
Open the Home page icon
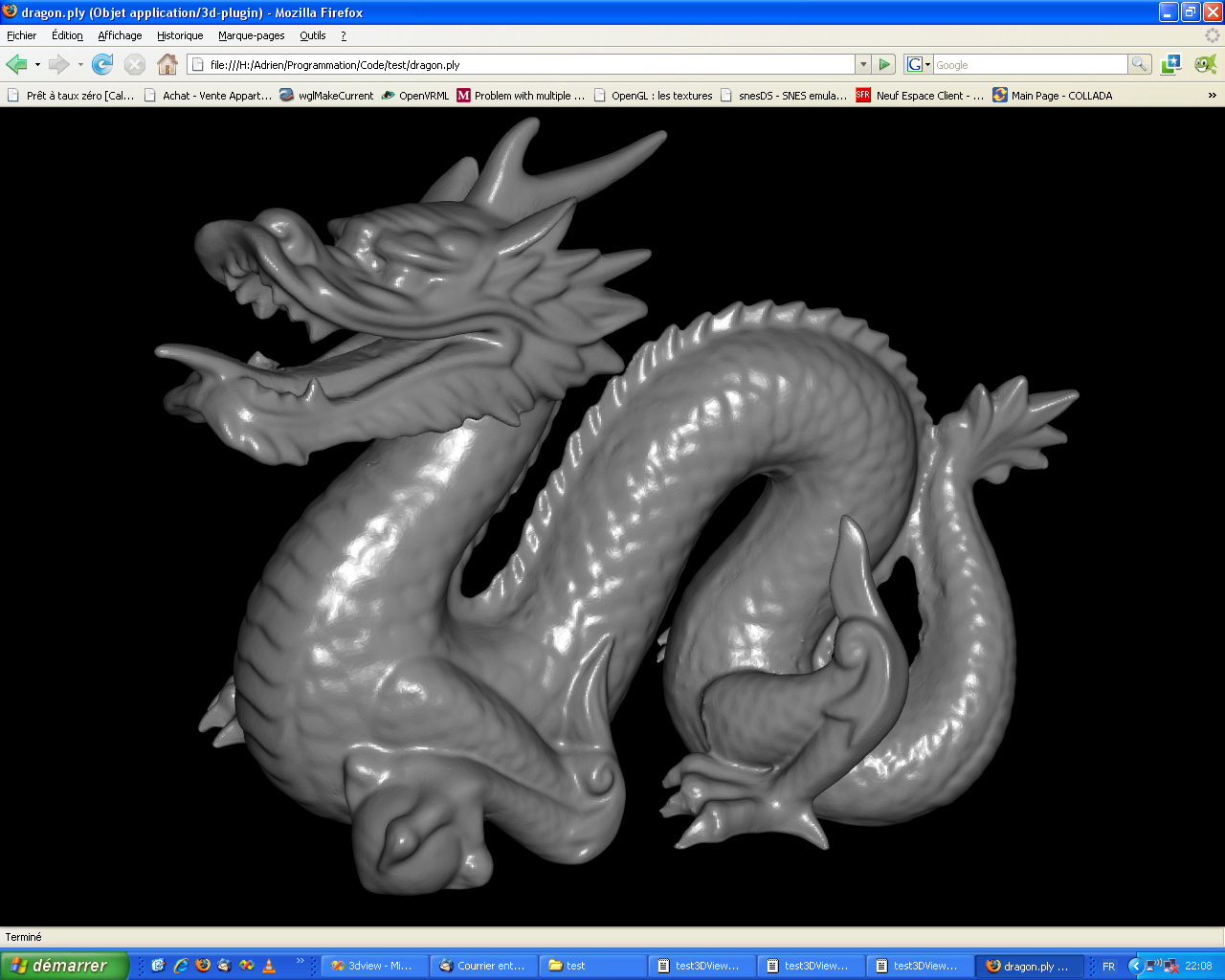[x=167, y=64]
